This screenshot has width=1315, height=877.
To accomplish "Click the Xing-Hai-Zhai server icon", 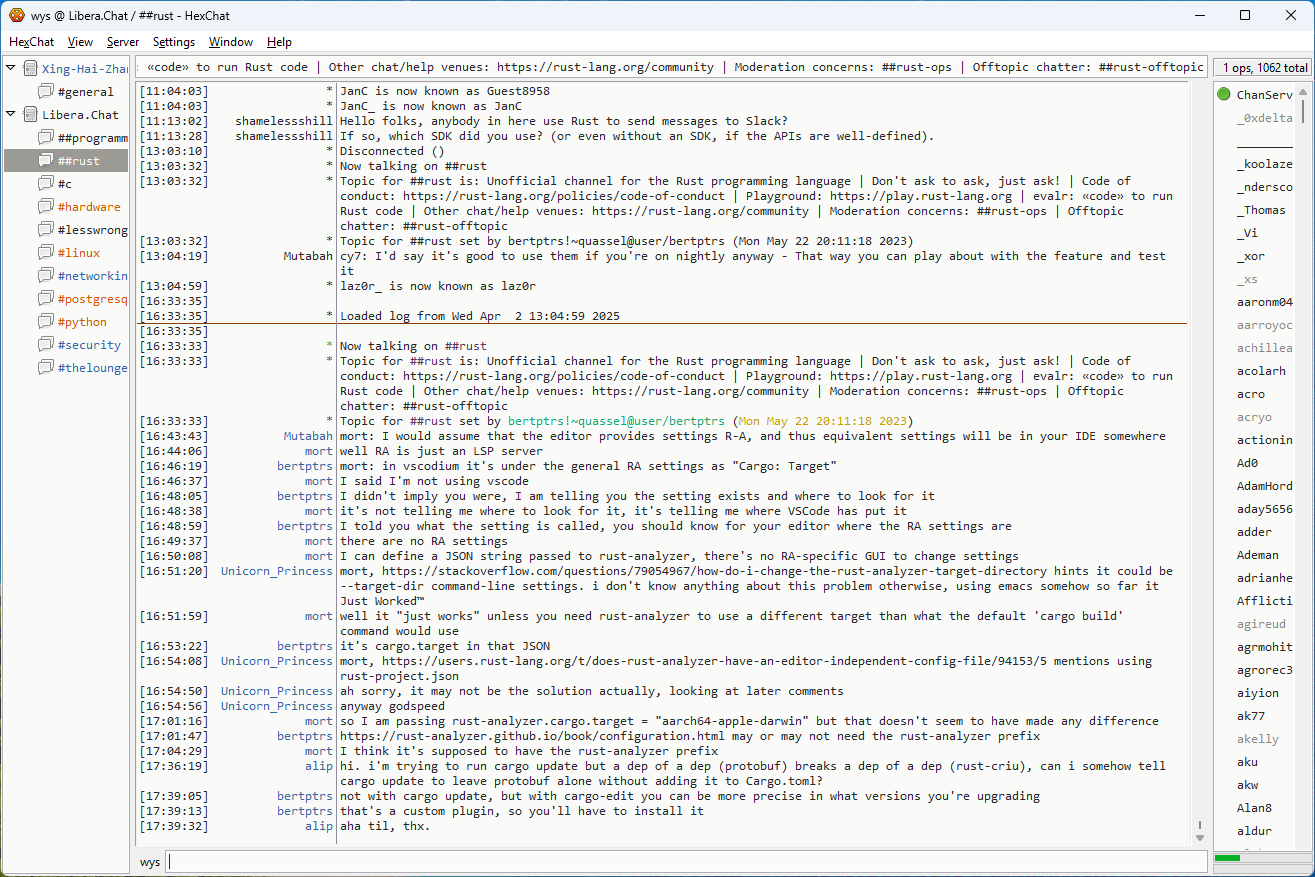I will pos(31,69).
